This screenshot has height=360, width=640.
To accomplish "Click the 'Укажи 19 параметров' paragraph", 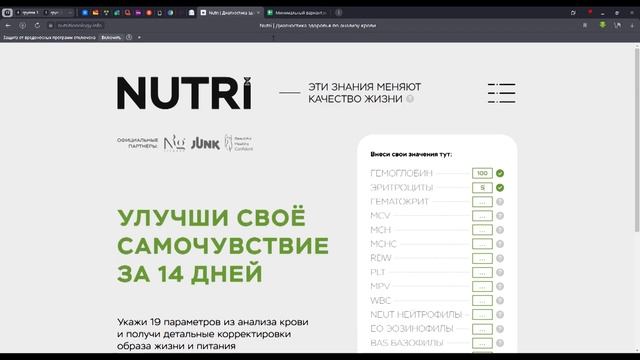I will pos(213,334).
